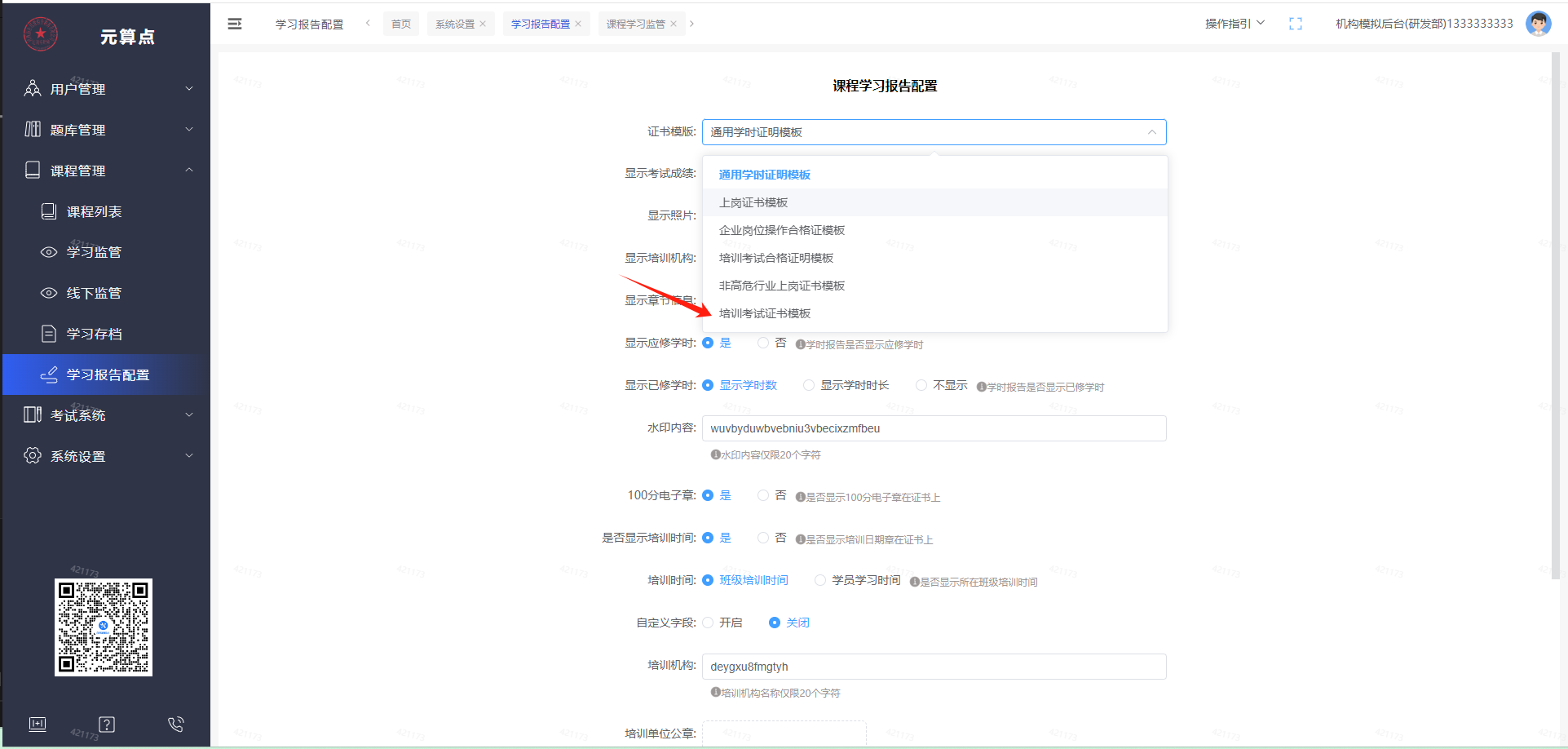Viewport: 1568px width, 749px height.
Task: Choose 企业岗位操作合格证模板 option
Action: pos(934,230)
